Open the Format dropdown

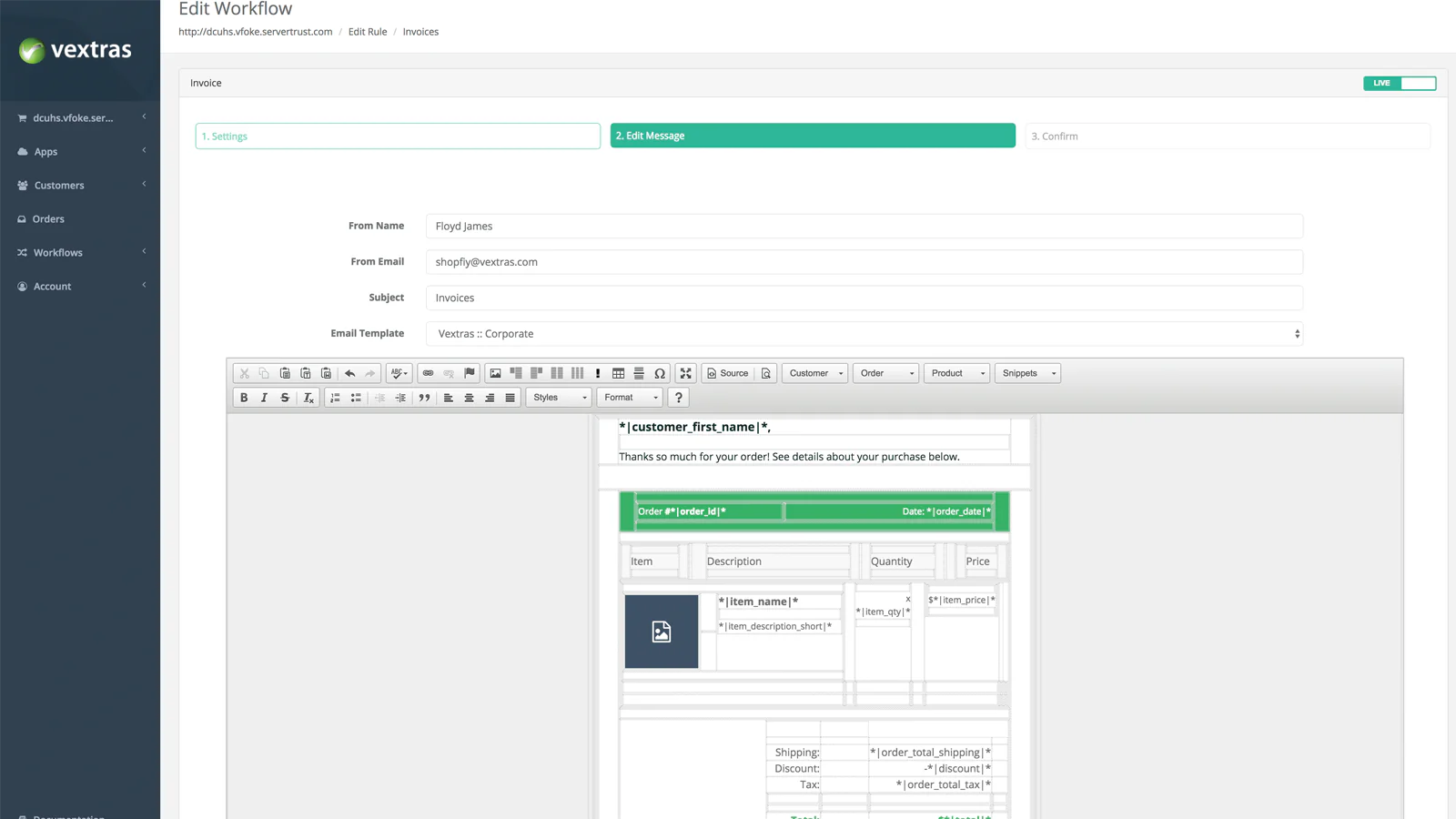(630, 398)
